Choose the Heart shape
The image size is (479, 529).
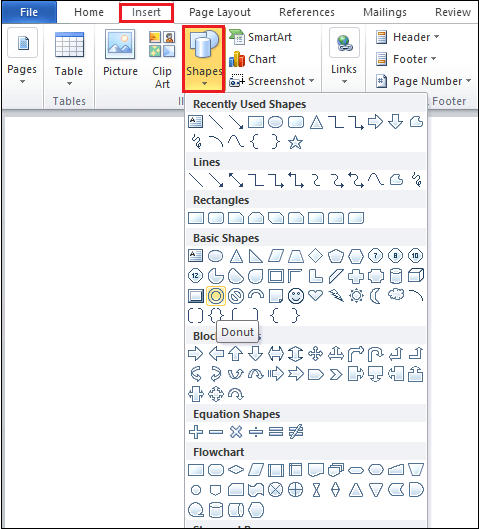point(316,296)
